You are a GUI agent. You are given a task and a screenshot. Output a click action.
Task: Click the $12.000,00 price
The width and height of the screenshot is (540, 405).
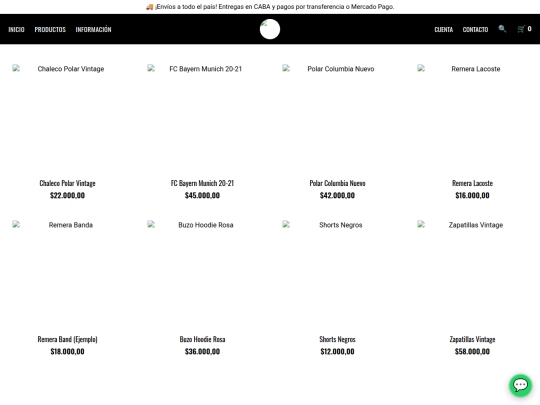point(338,351)
